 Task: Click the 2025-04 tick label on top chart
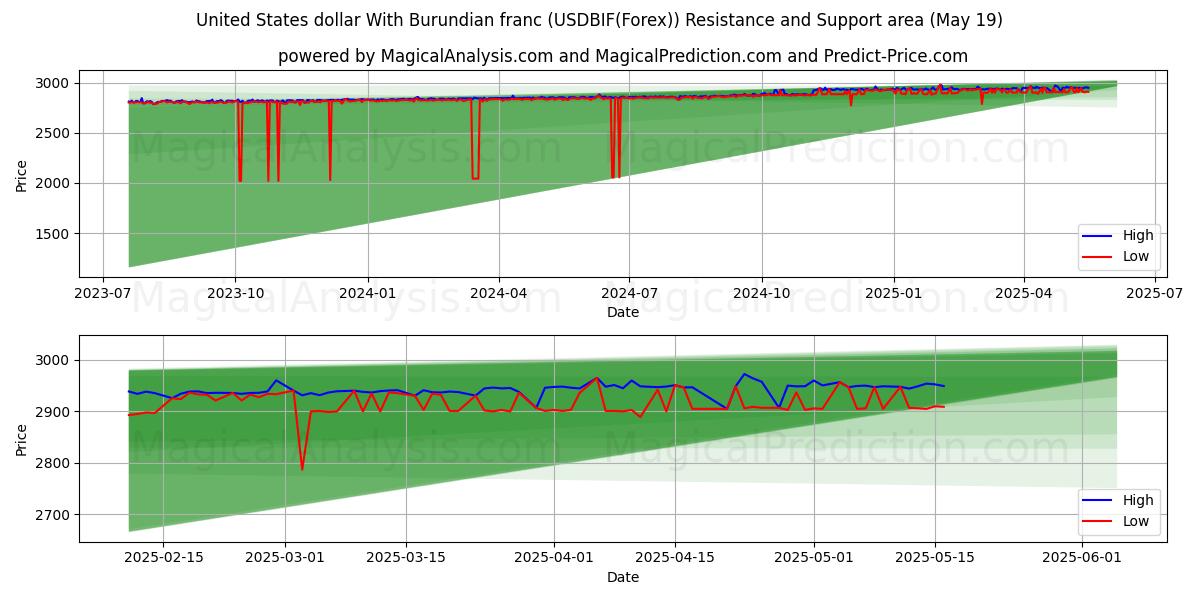pyautogui.click(x=1023, y=294)
